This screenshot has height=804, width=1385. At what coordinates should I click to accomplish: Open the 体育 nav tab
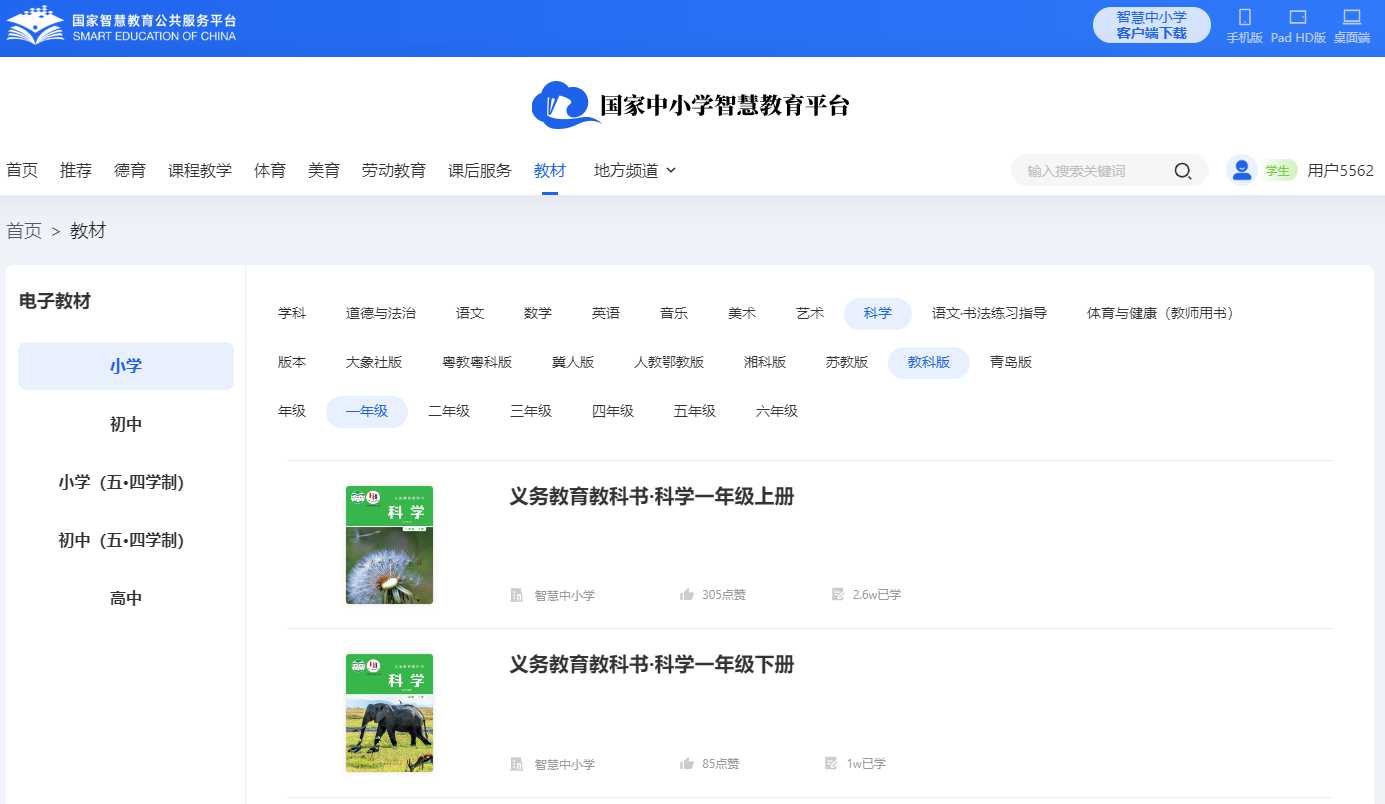(270, 171)
